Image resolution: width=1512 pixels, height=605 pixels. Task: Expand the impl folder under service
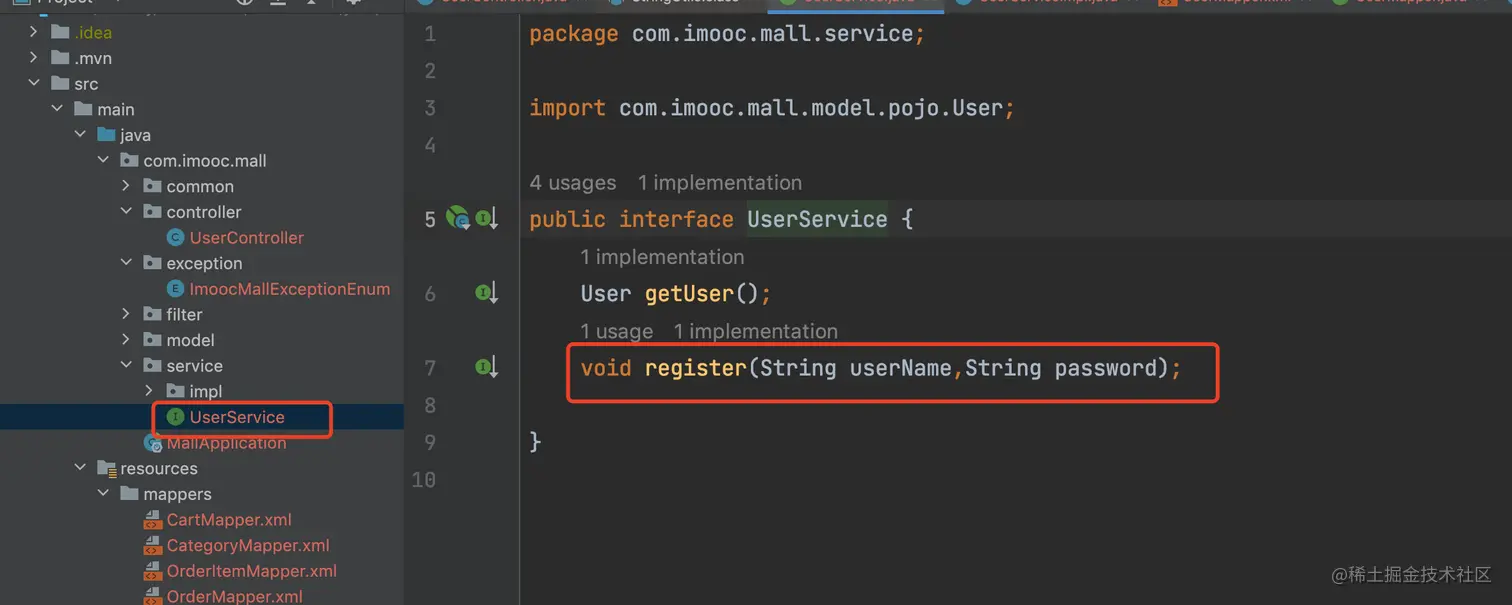149,391
